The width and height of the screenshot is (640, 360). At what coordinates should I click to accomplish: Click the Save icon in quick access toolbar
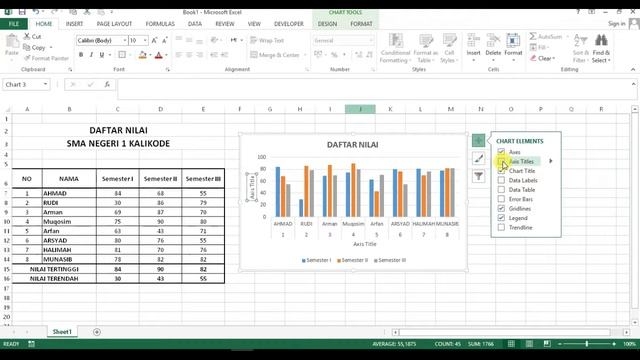pyautogui.click(x=22, y=12)
